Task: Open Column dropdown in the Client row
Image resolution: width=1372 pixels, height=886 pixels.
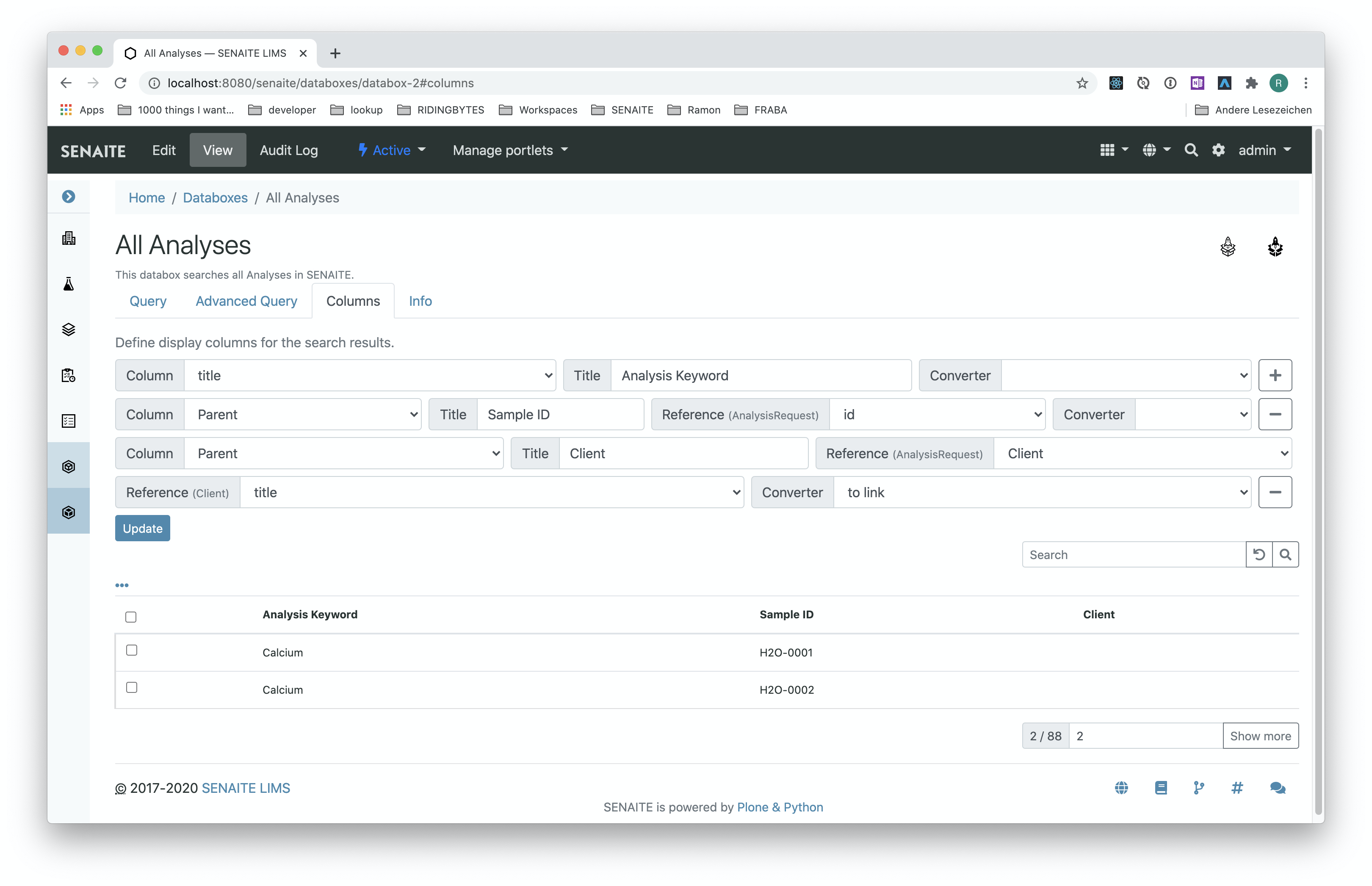Action: [344, 453]
